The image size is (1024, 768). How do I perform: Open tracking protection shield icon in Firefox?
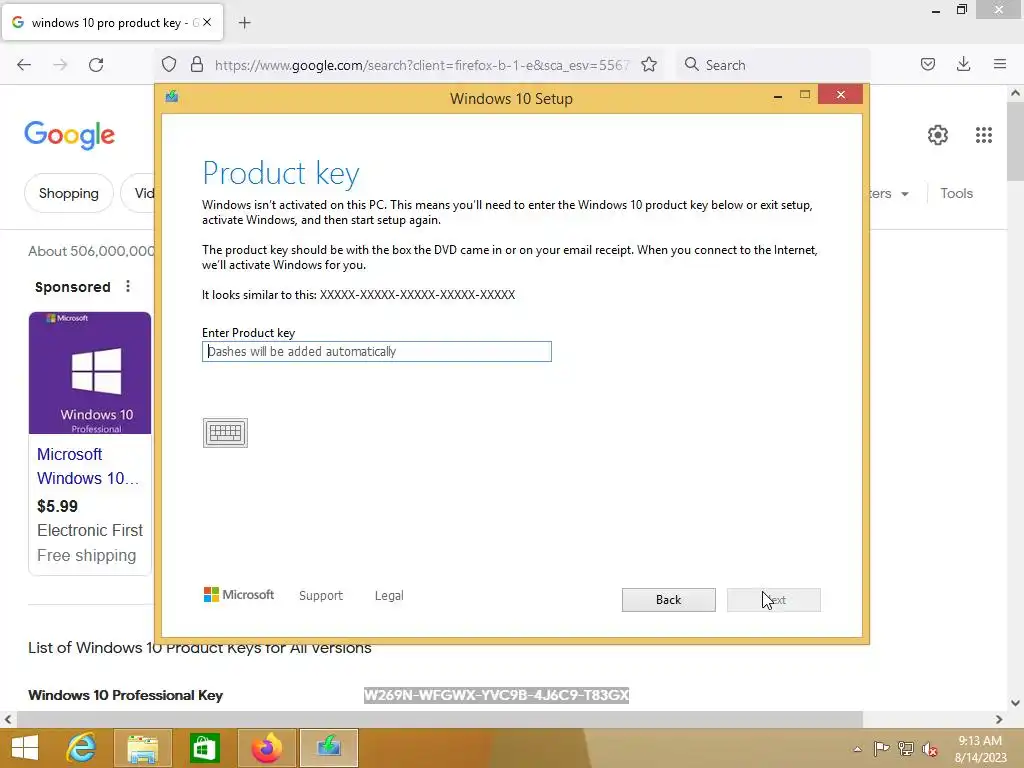169,64
